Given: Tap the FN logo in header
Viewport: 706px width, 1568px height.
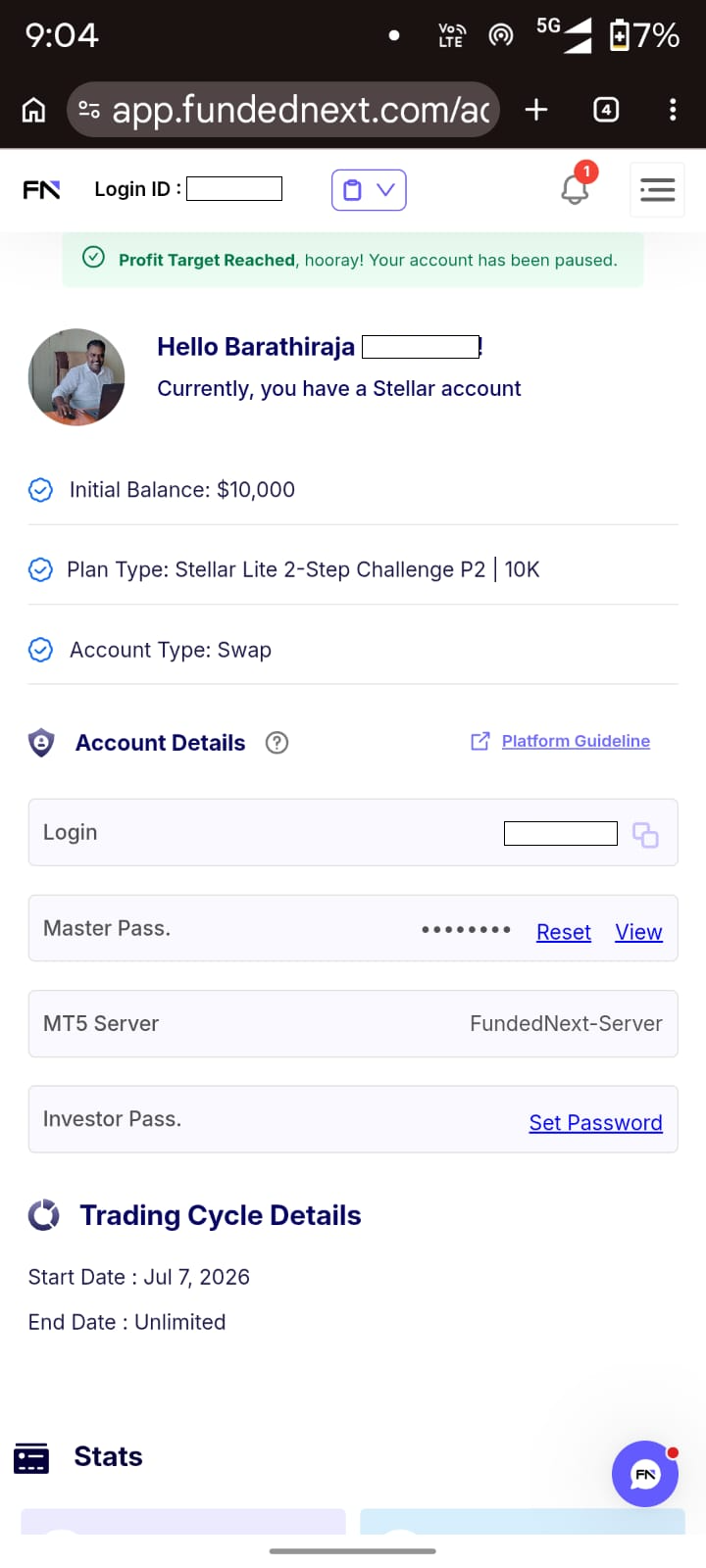Looking at the screenshot, I should coord(41,189).
